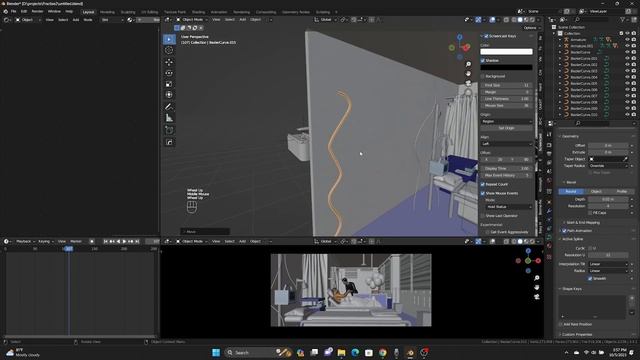Click the Windows taskbar Search box
The height and width of the screenshot is (360, 640).
click(x=258, y=353)
